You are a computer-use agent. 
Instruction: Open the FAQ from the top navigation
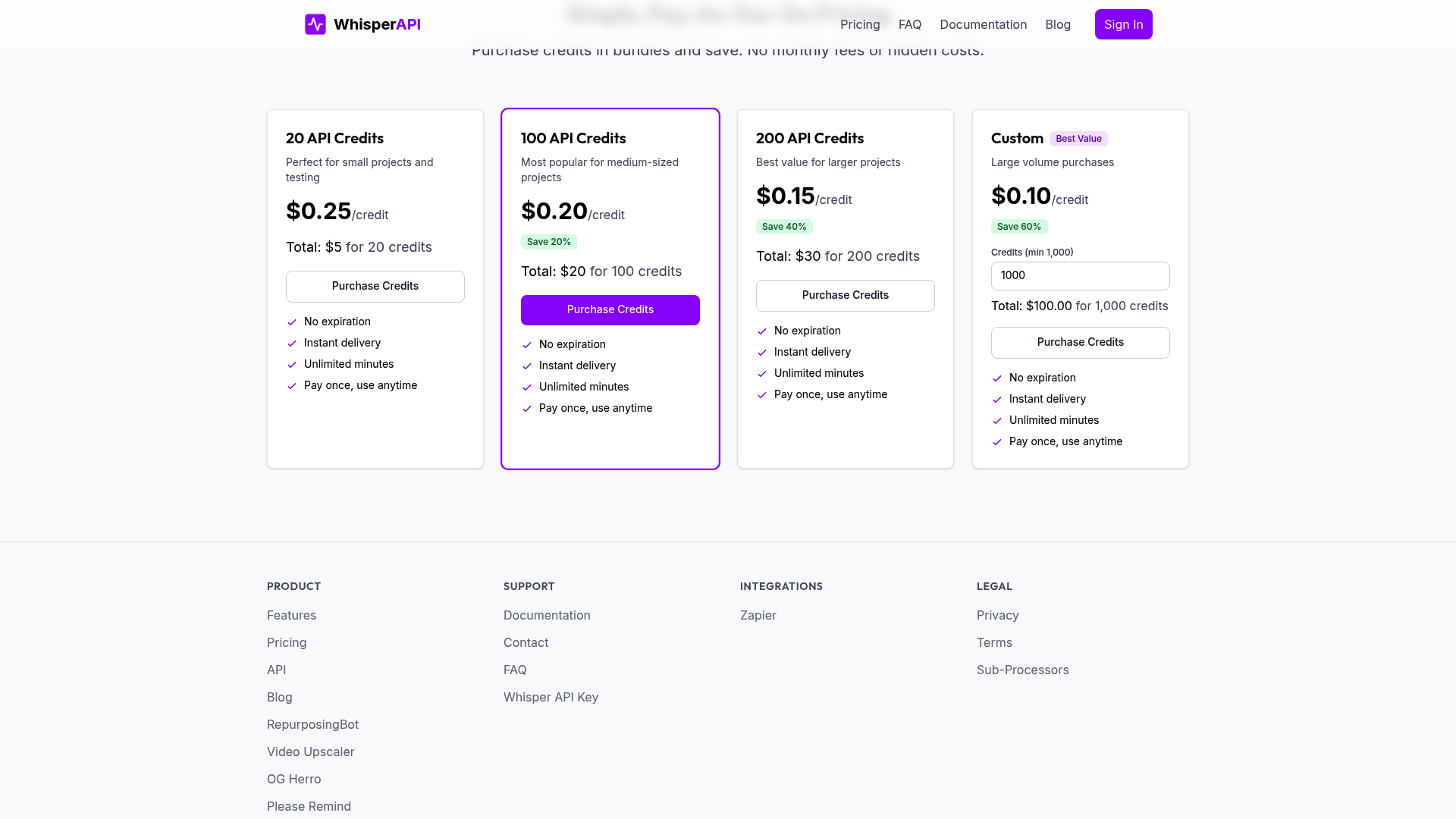(909, 24)
